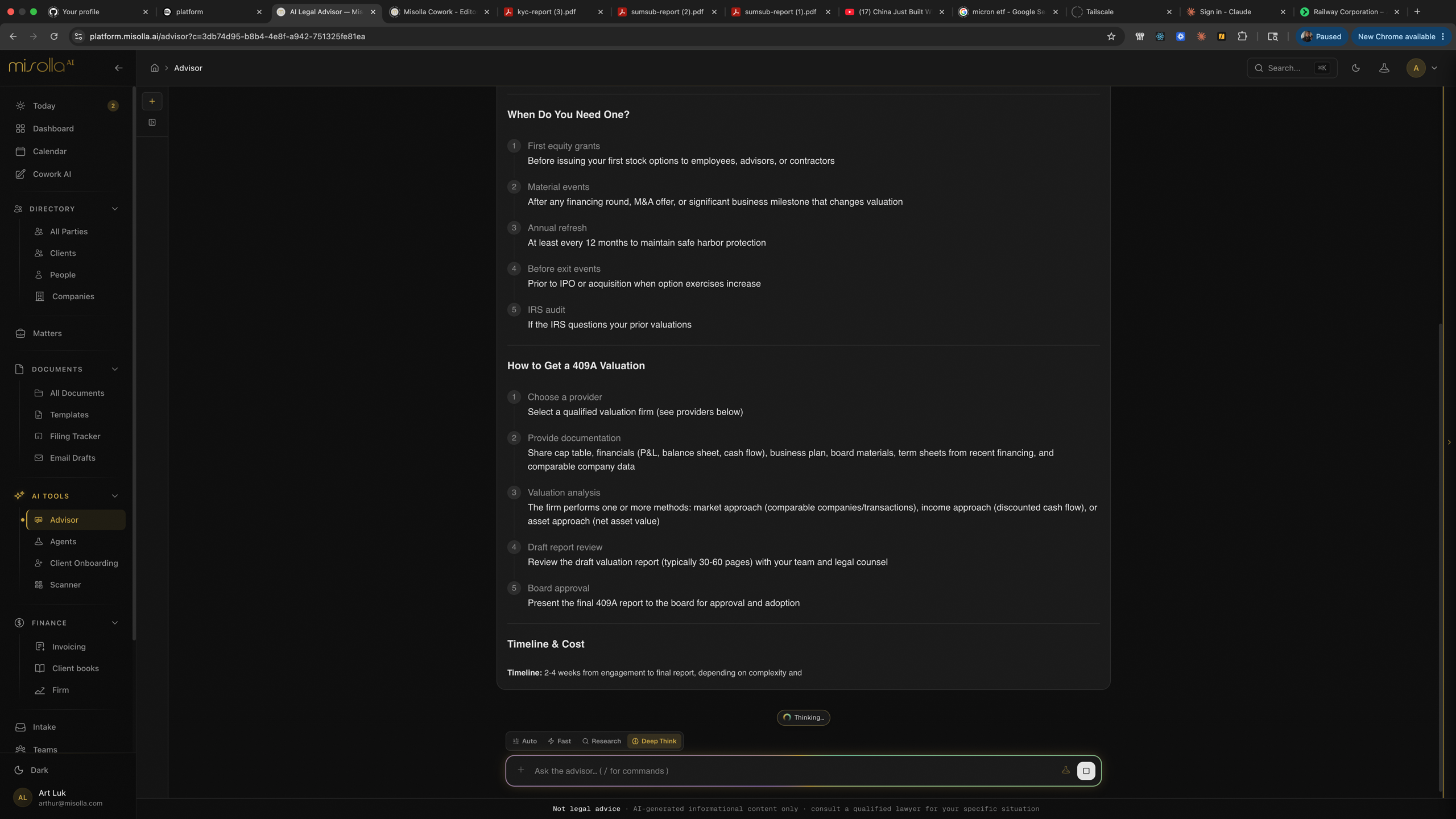Viewport: 1456px width, 819px height.
Task: Switch to the Misolla Cowork tab
Action: (439, 11)
